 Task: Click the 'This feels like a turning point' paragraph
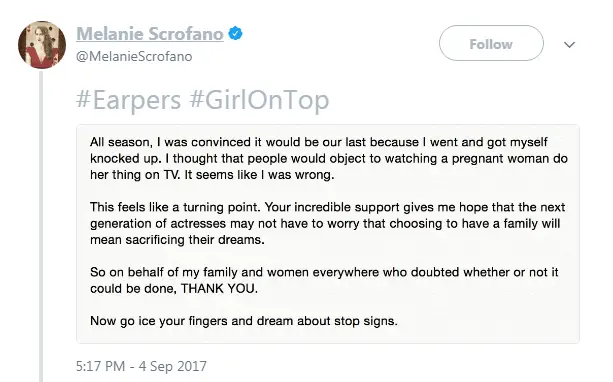point(328,223)
